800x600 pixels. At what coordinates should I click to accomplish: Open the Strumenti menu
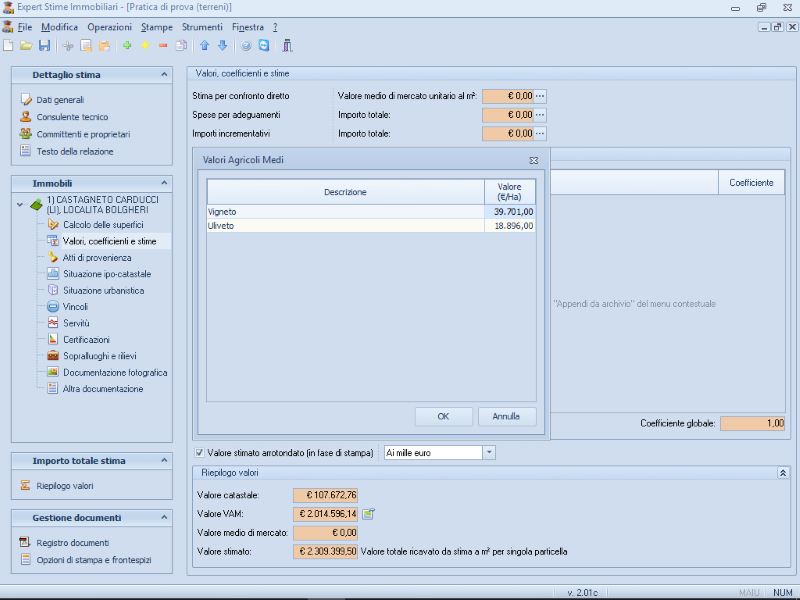point(202,27)
